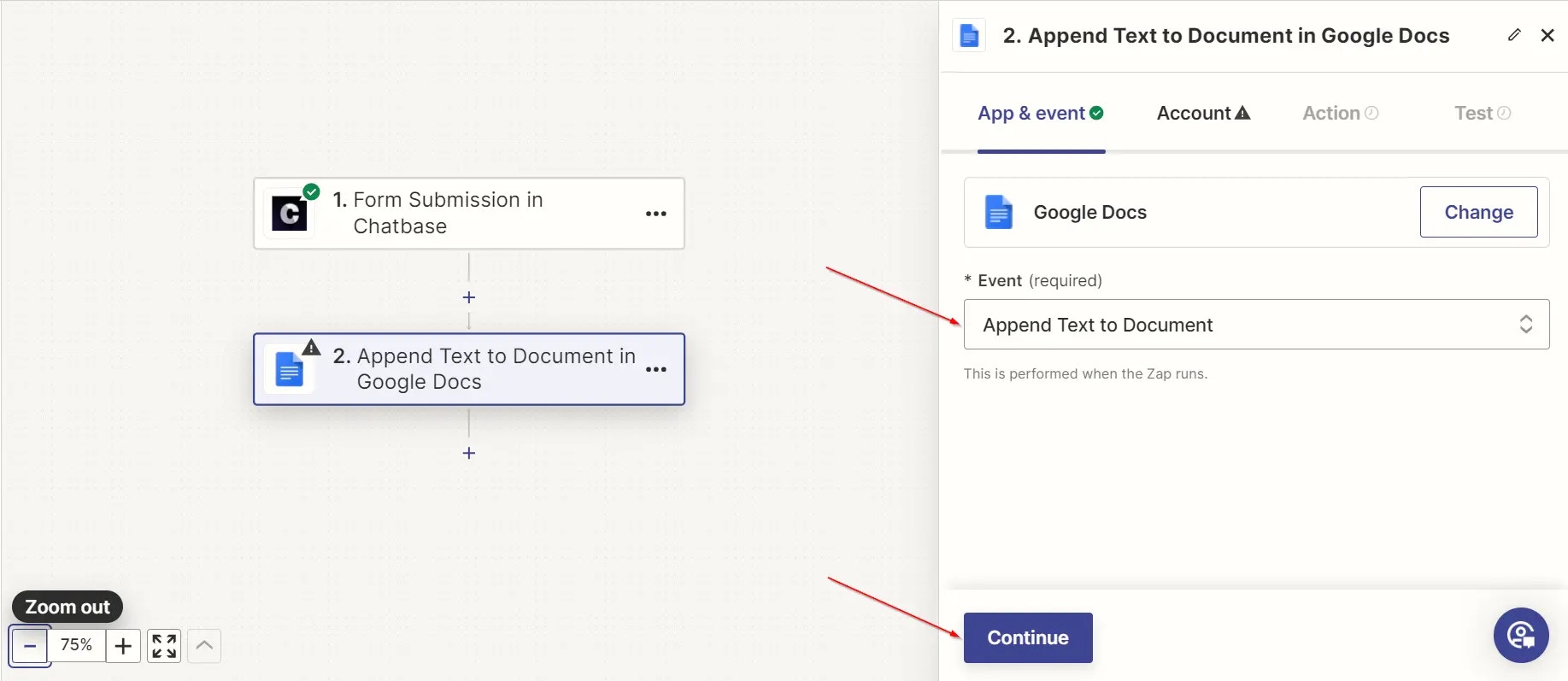Zoom out the canvas with minus button

coord(29,646)
